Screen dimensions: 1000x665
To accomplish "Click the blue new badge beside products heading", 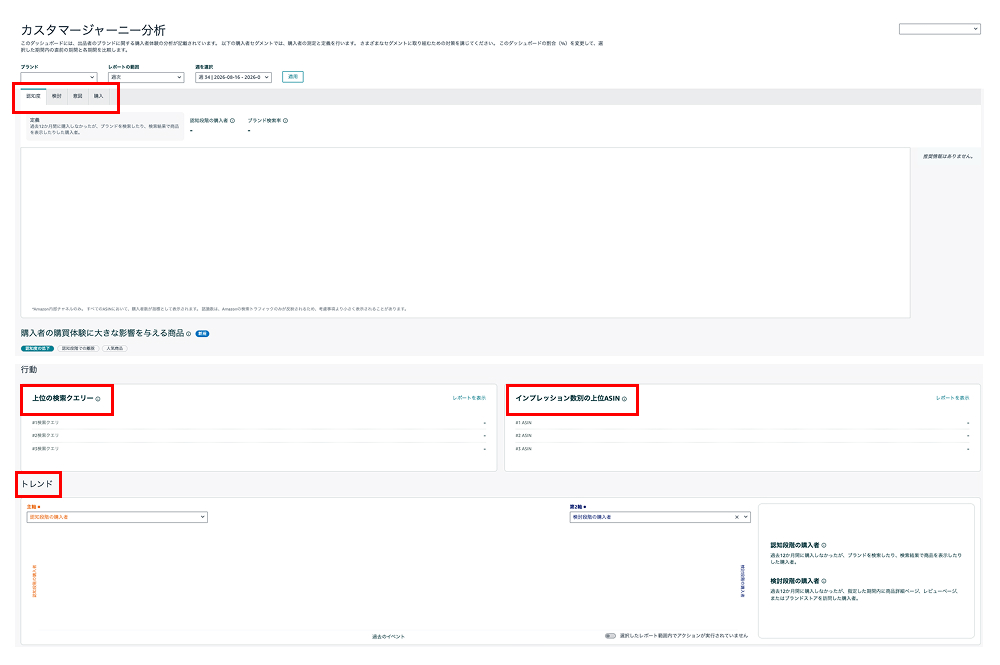I will point(202,333).
